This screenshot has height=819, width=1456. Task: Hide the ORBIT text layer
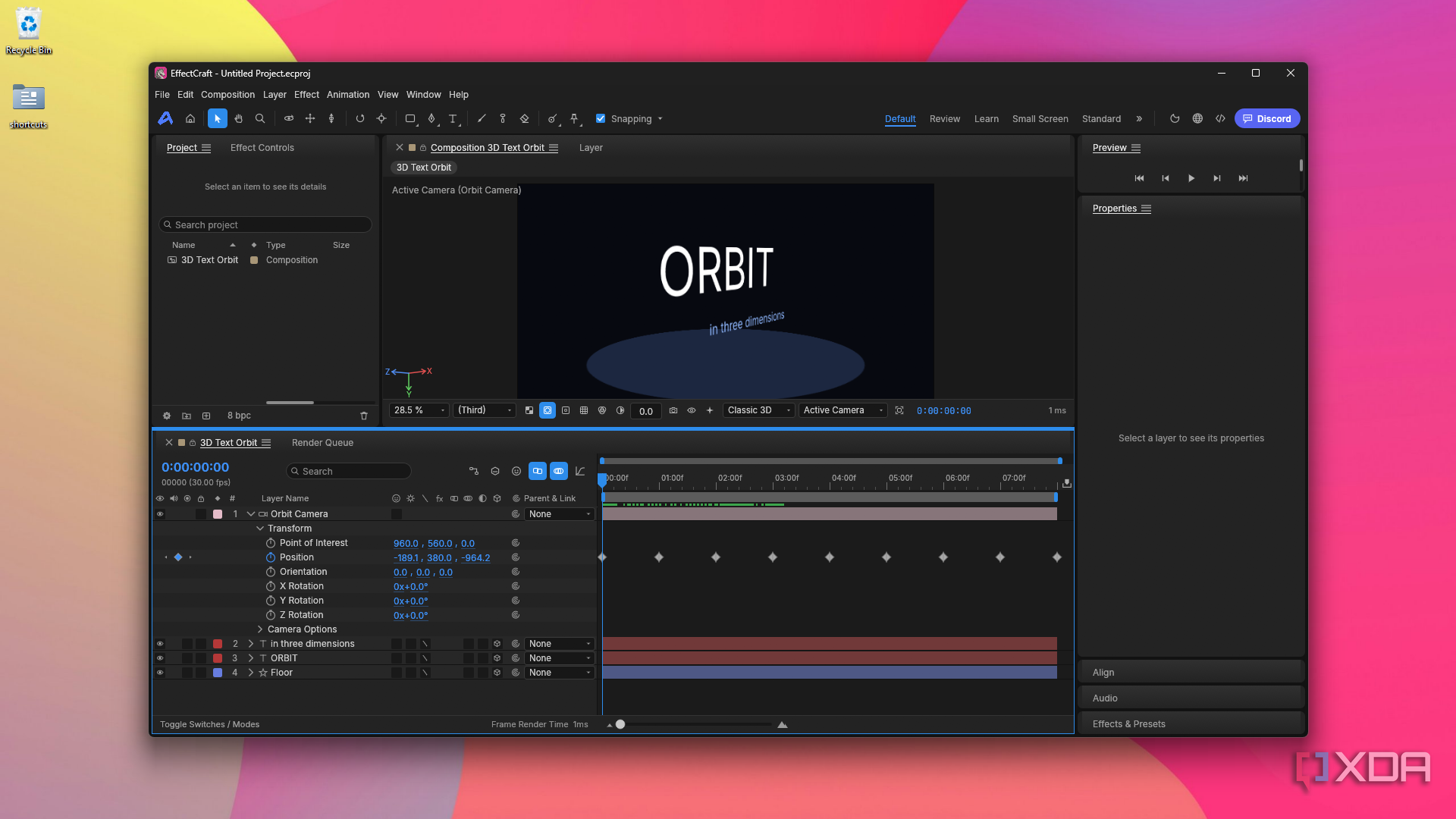[160, 658]
